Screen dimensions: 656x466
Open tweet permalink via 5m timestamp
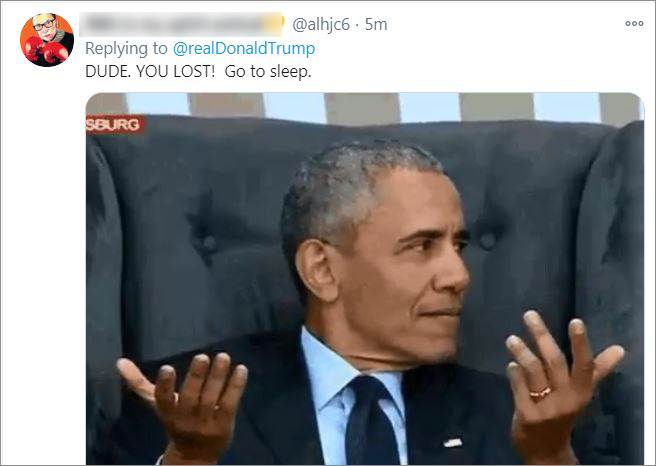point(376,24)
